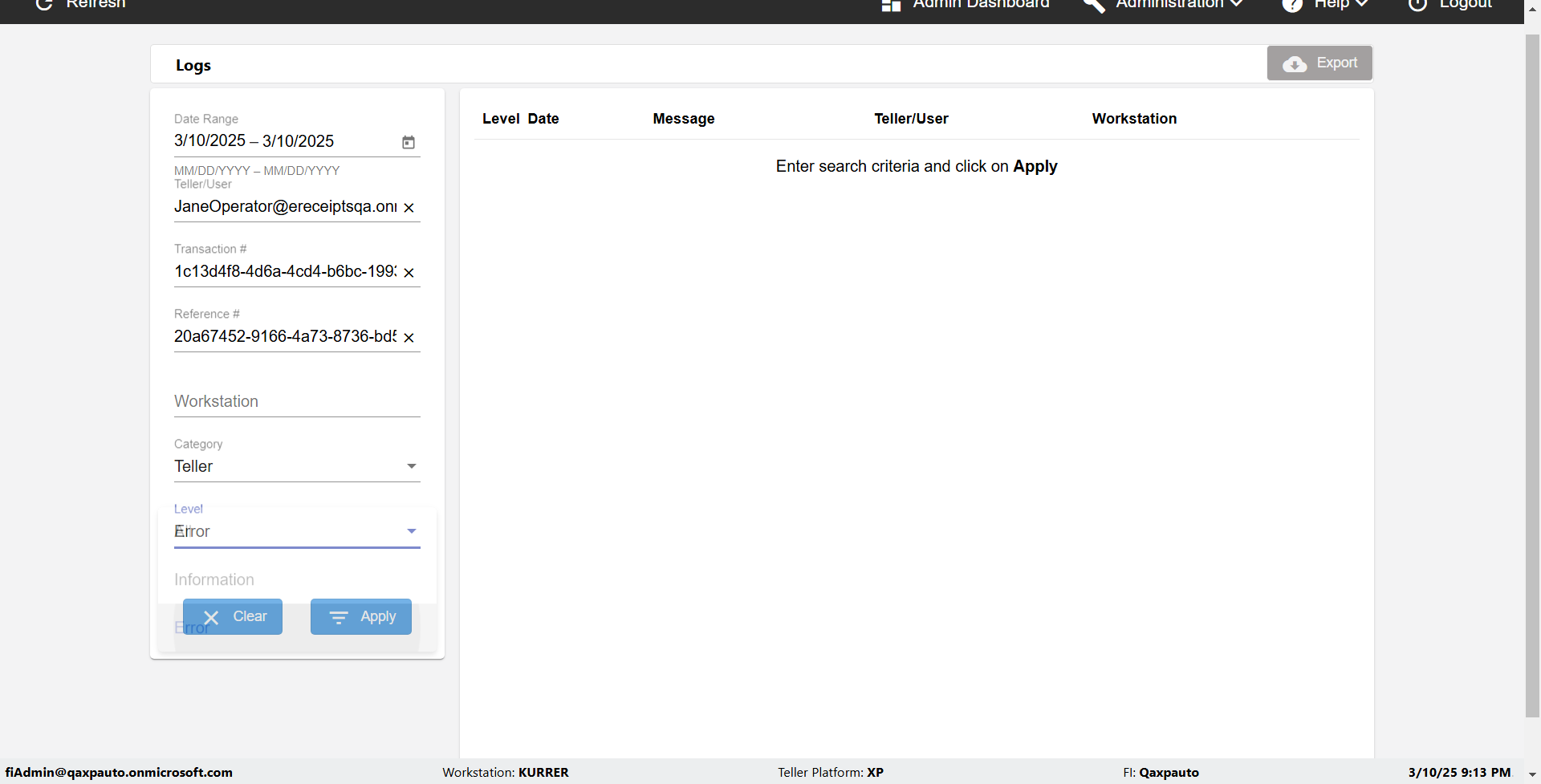Image resolution: width=1541 pixels, height=784 pixels.
Task: Click the Logout power icon
Action: (x=1418, y=5)
